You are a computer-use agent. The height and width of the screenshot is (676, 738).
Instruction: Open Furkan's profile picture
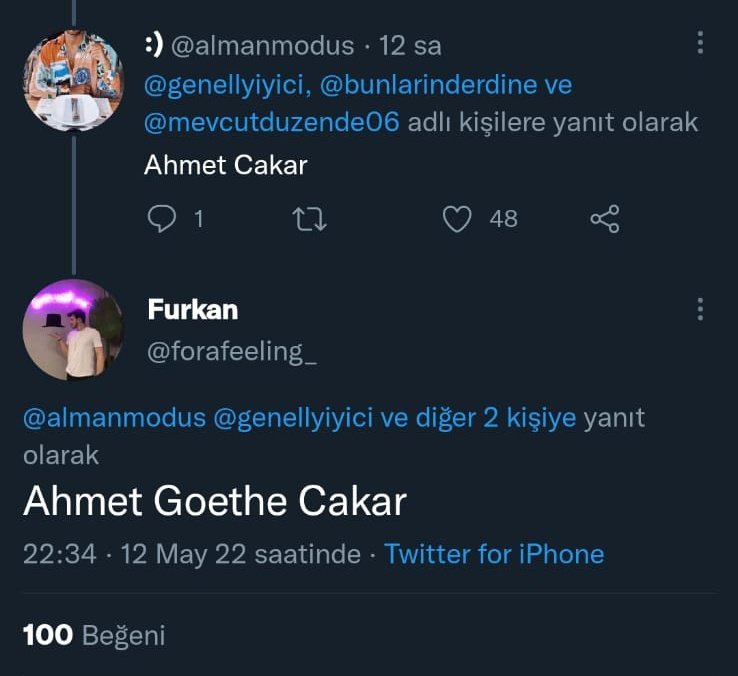72,329
